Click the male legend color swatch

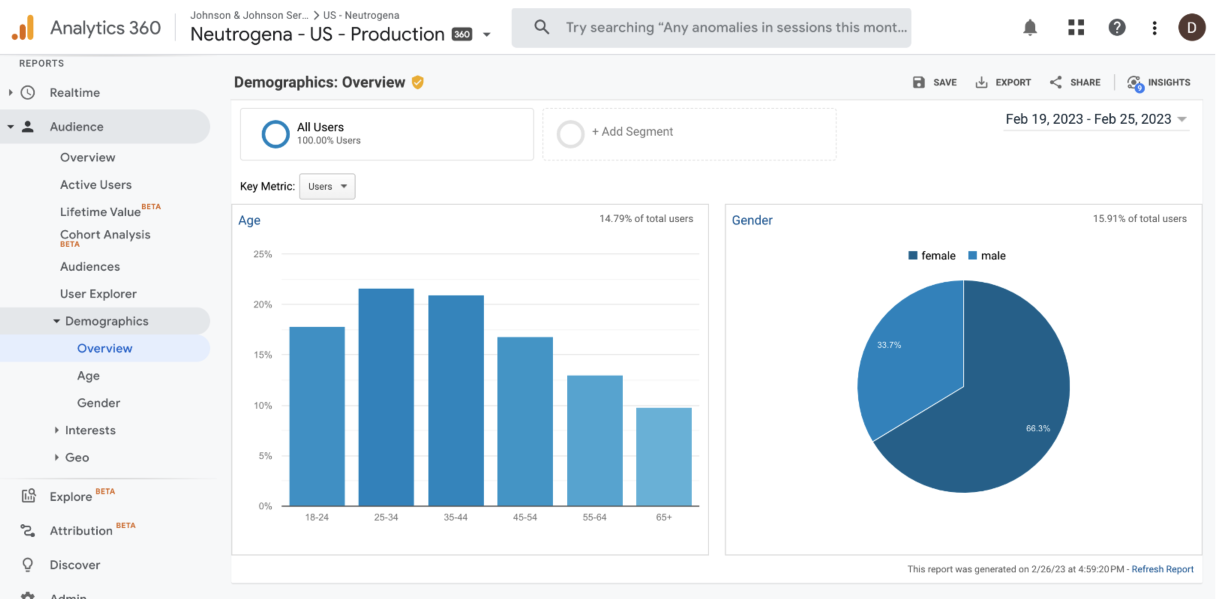point(972,256)
